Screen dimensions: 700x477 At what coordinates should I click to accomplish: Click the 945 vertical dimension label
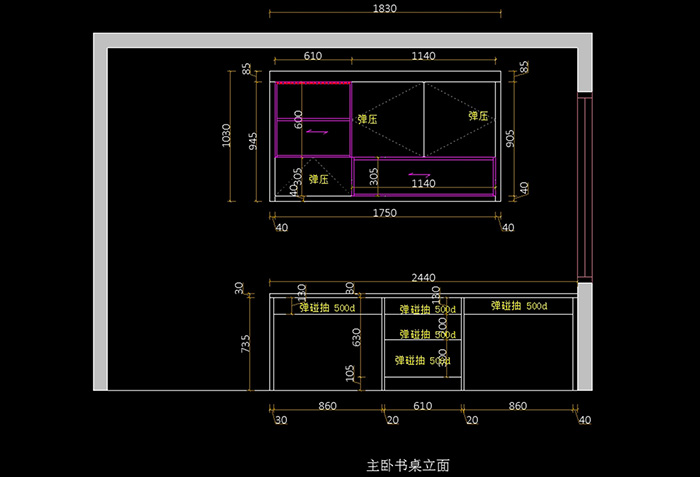point(254,141)
